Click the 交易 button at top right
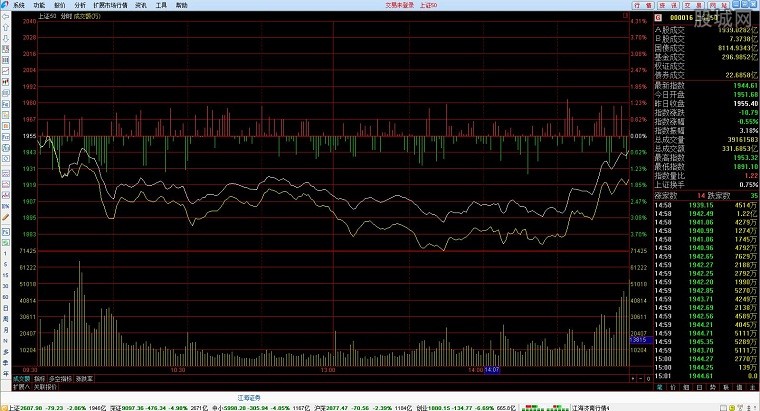 685,5
